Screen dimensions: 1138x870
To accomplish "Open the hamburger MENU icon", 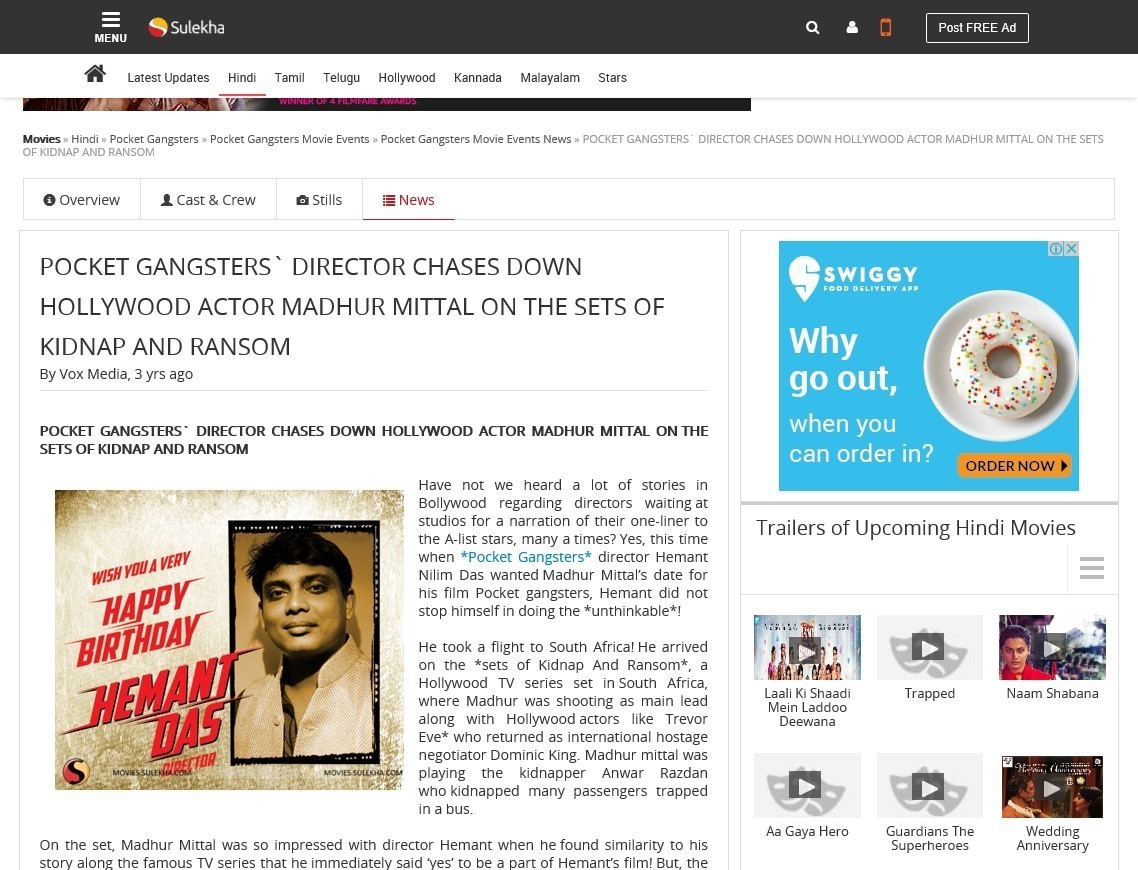I will [x=110, y=28].
